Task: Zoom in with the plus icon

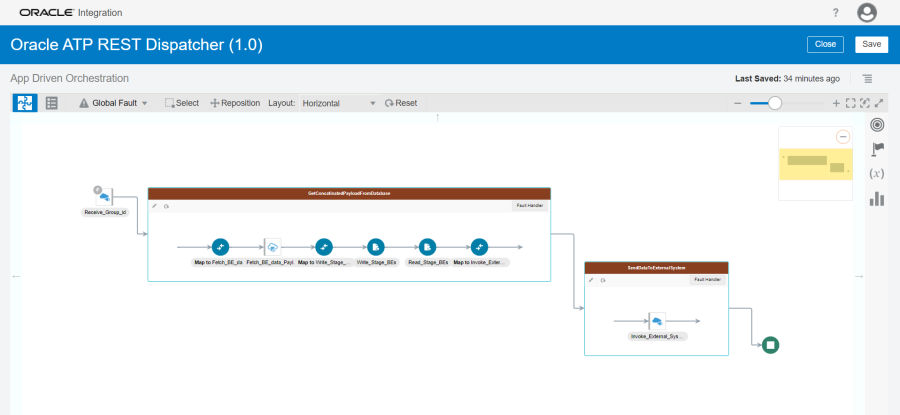Action: (836, 103)
